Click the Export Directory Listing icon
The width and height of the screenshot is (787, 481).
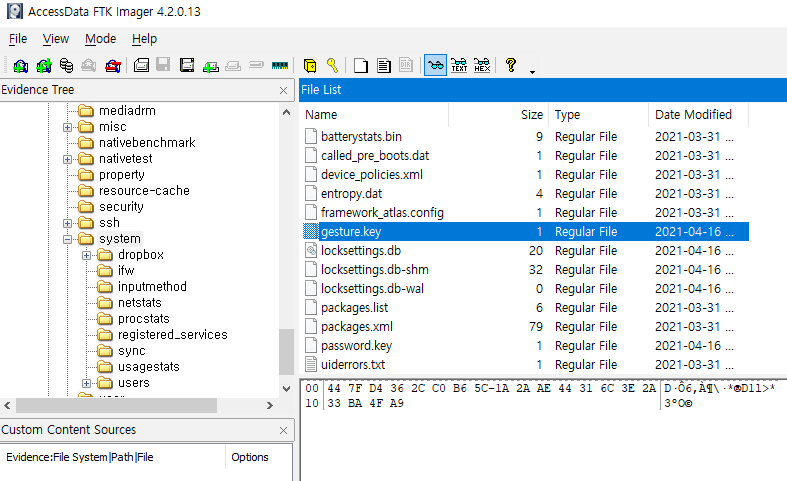coord(406,65)
